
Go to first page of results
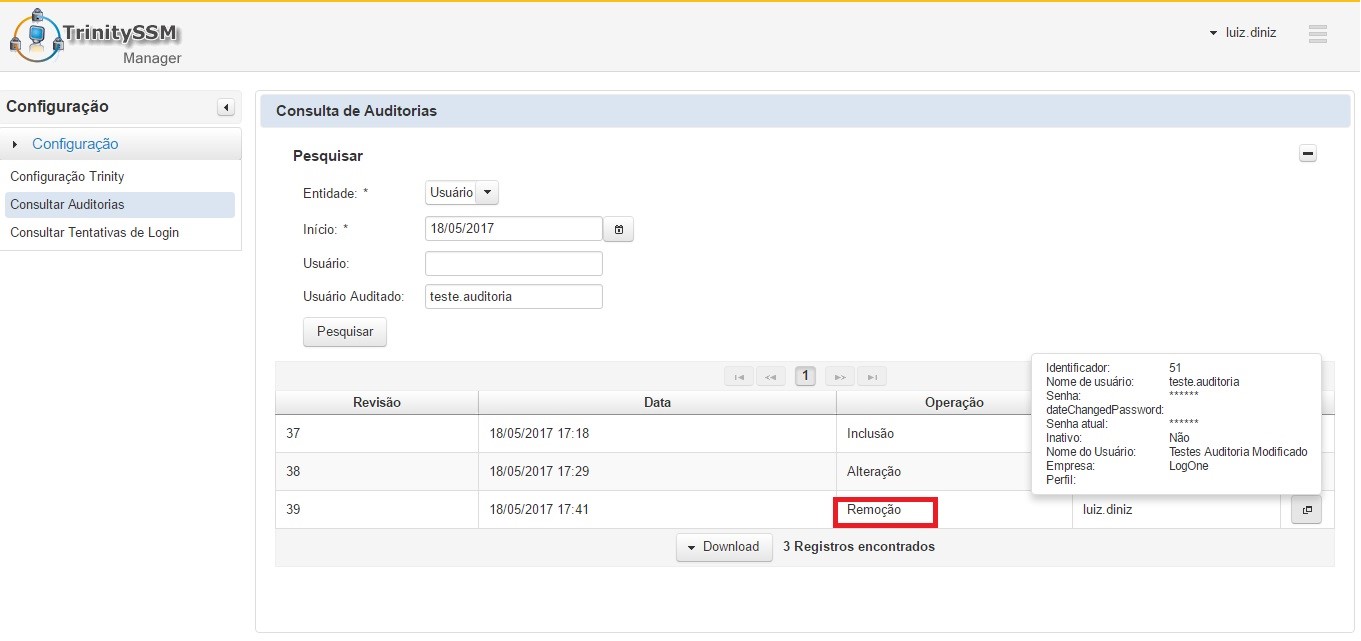738,377
